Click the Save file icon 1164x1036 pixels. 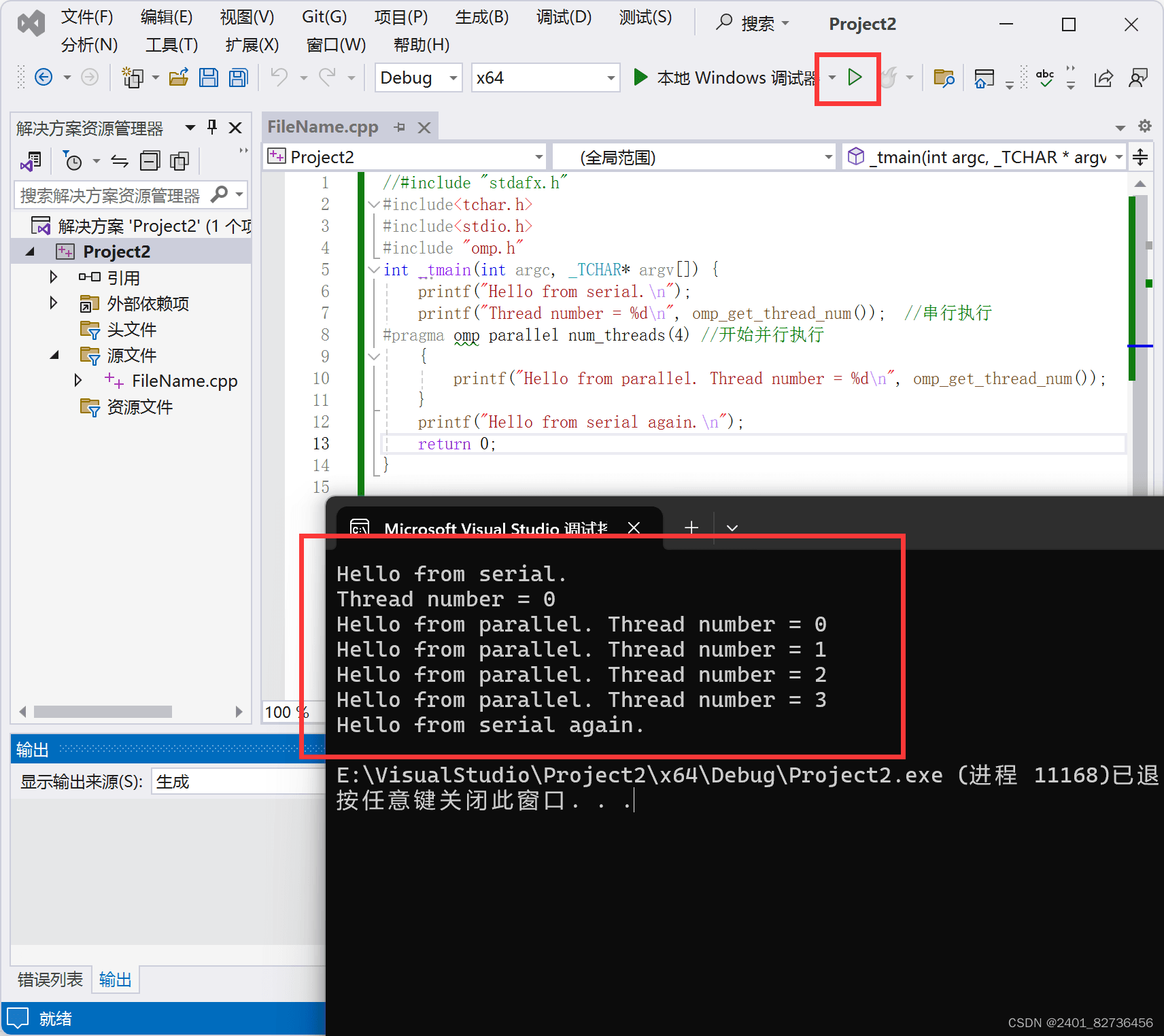point(209,77)
